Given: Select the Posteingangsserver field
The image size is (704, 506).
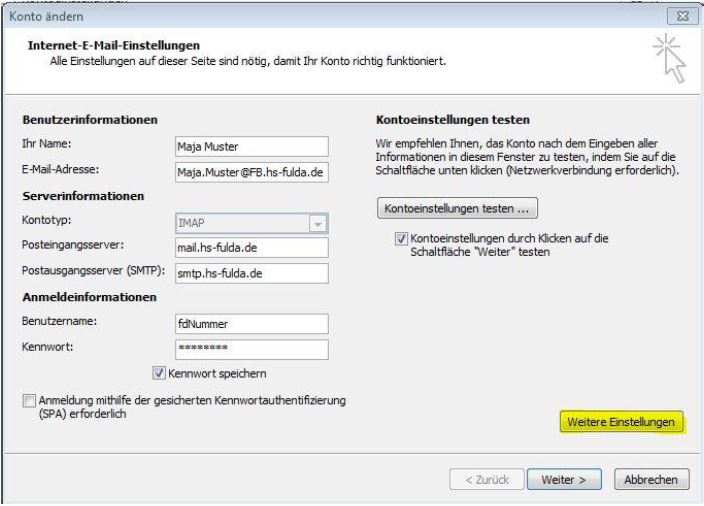Looking at the screenshot, I should pyautogui.click(x=246, y=244).
